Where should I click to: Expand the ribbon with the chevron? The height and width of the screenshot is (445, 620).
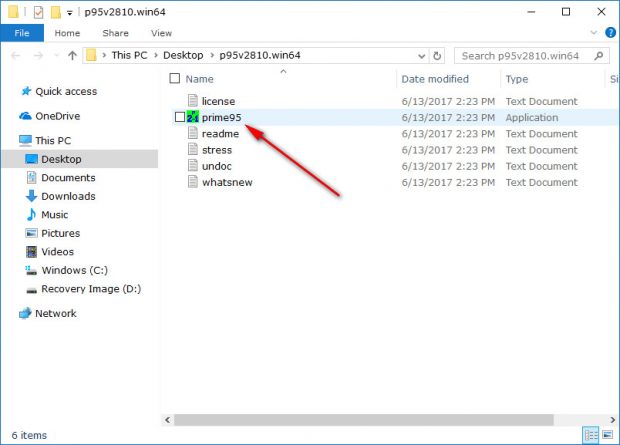(x=594, y=33)
